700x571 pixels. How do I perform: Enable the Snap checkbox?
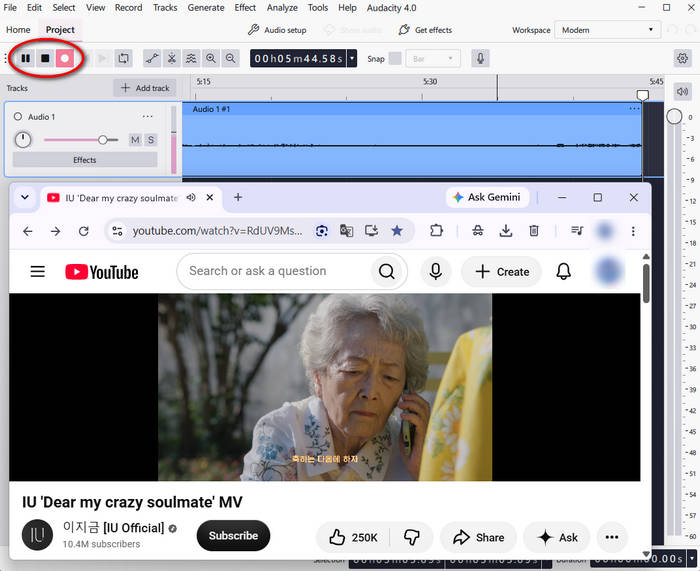click(x=395, y=58)
